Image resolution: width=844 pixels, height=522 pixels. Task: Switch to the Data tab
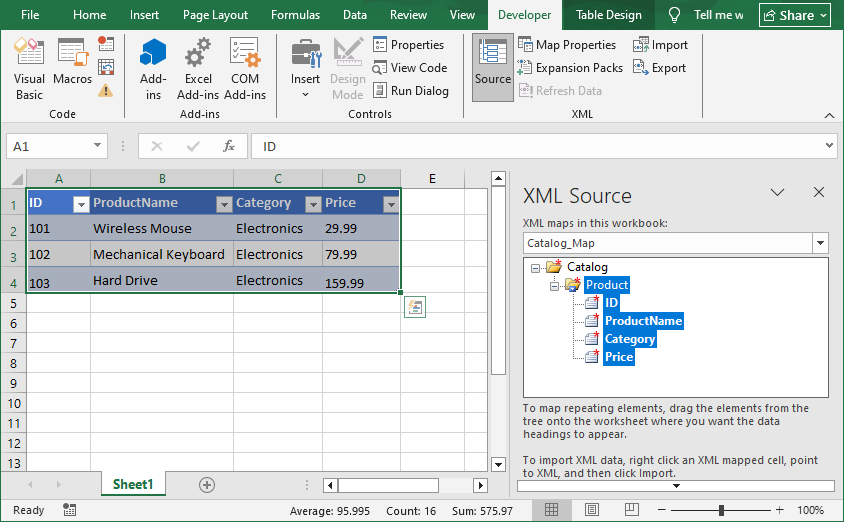[355, 15]
